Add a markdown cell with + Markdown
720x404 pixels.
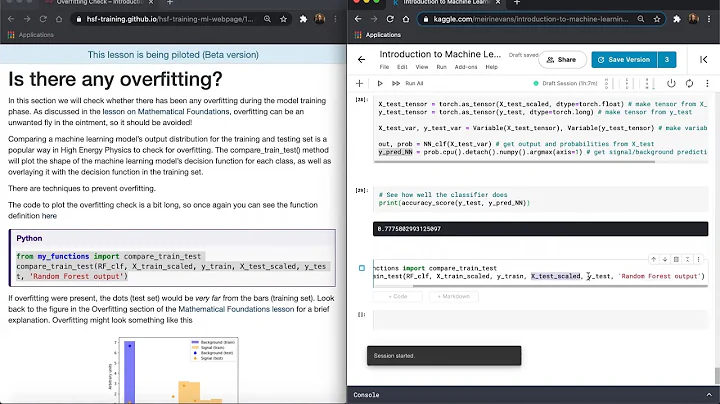tap(453, 297)
